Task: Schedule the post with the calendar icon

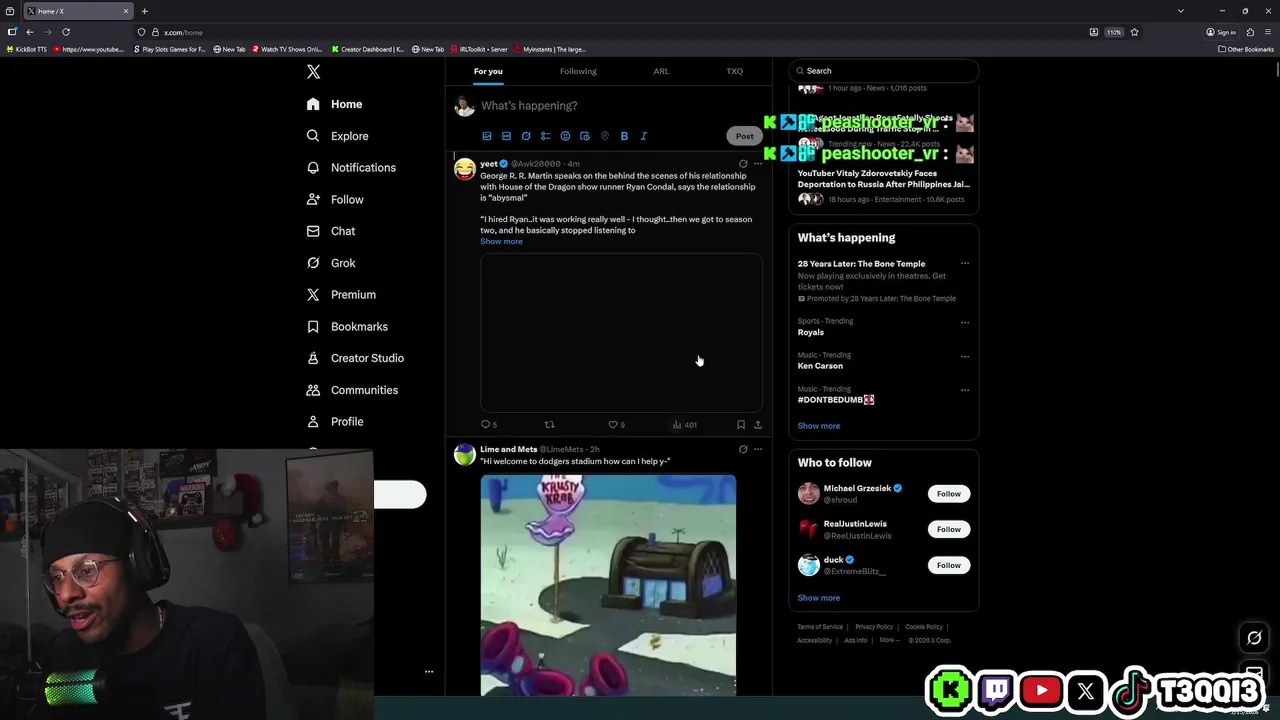Action: pyautogui.click(x=585, y=136)
